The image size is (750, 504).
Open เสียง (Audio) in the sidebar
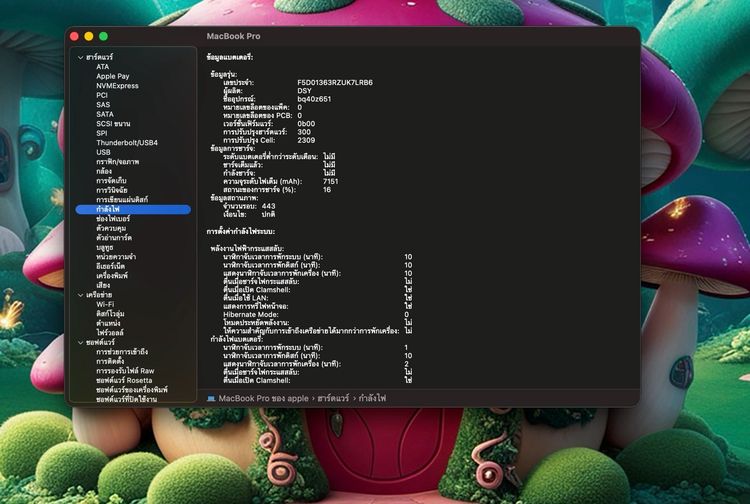(103, 285)
